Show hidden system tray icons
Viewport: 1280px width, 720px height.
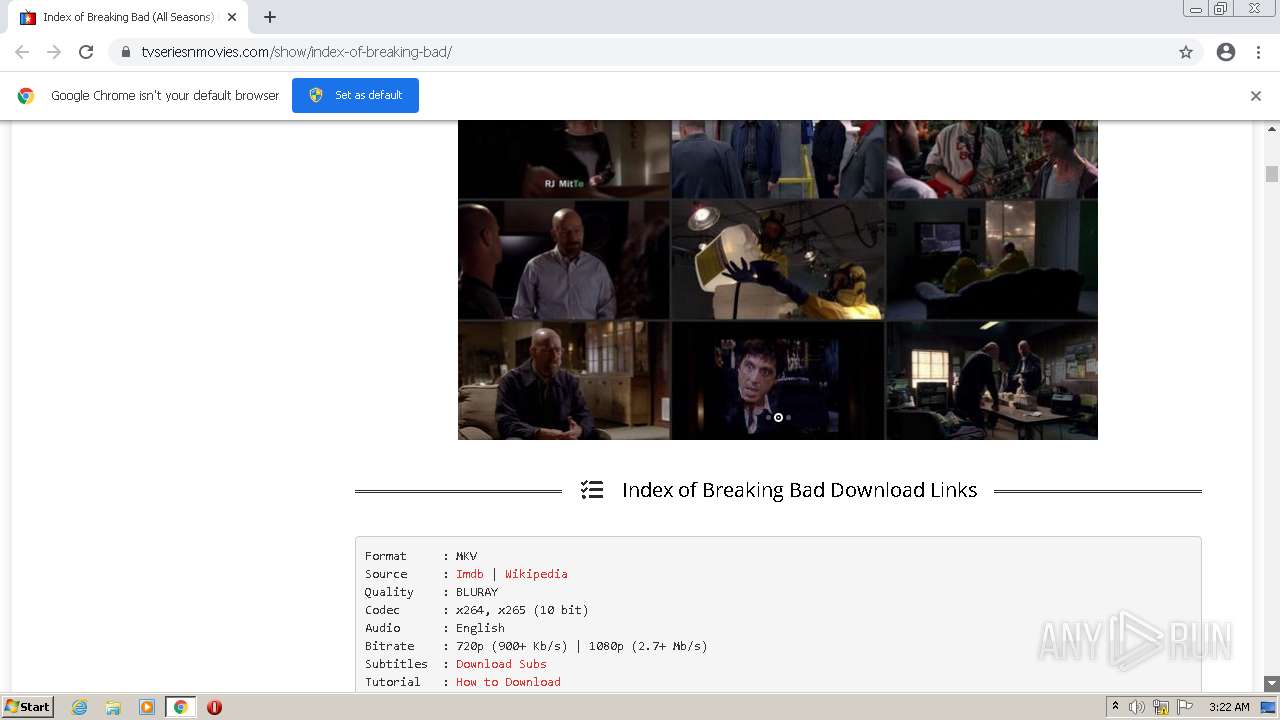pos(1115,707)
